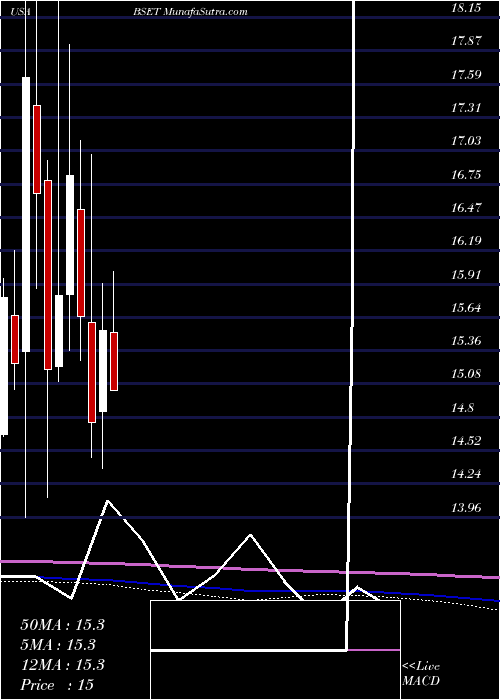Click the last red candlestick on the chart

pyautogui.click(x=114, y=361)
